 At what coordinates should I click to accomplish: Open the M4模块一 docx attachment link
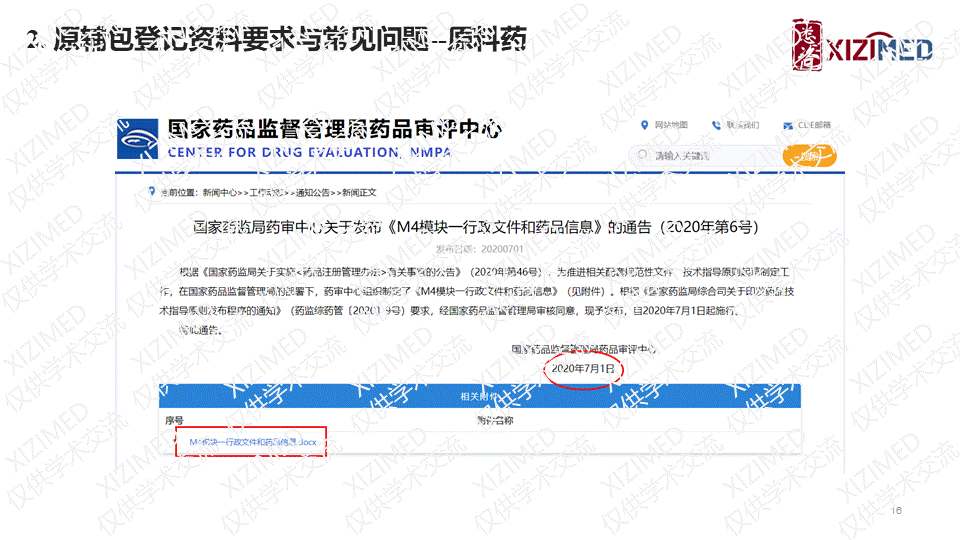click(x=252, y=441)
